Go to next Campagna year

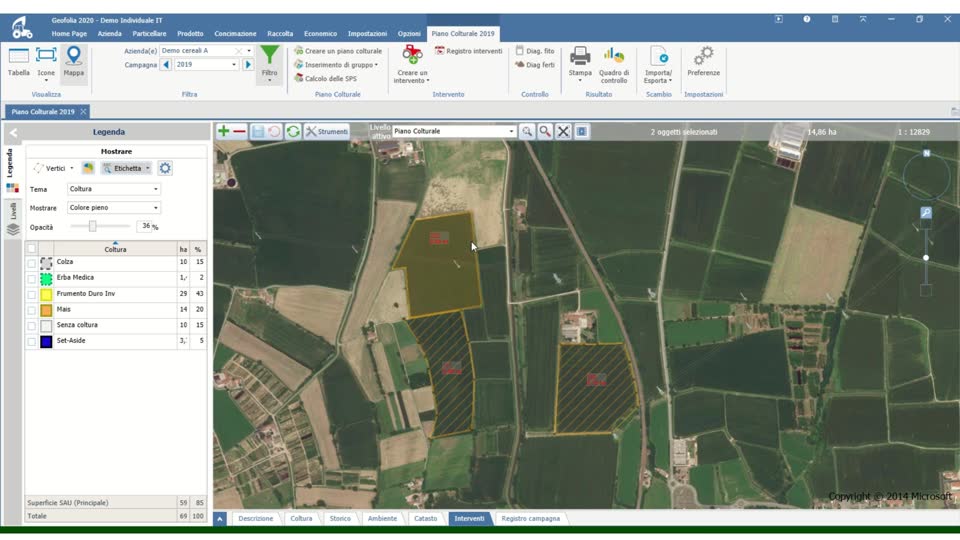[x=248, y=64]
